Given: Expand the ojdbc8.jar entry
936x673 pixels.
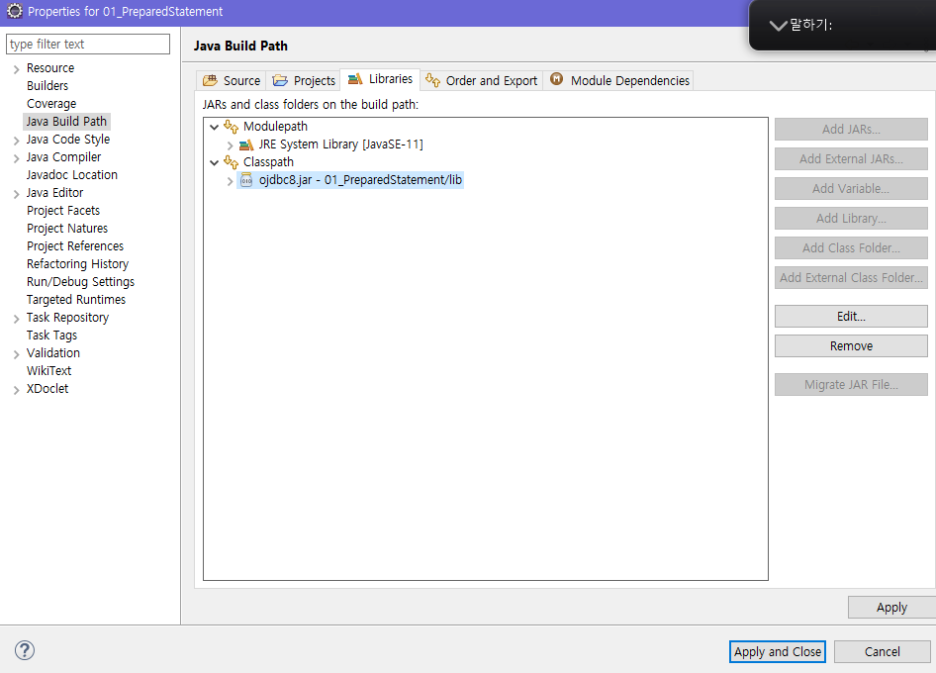Looking at the screenshot, I should point(230,181).
